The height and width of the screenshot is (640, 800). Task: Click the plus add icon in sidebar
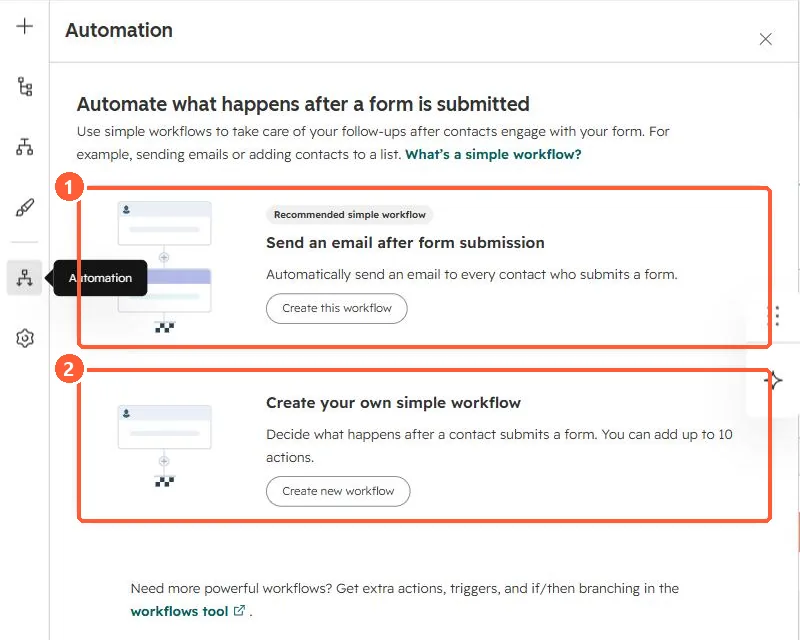[x=24, y=26]
